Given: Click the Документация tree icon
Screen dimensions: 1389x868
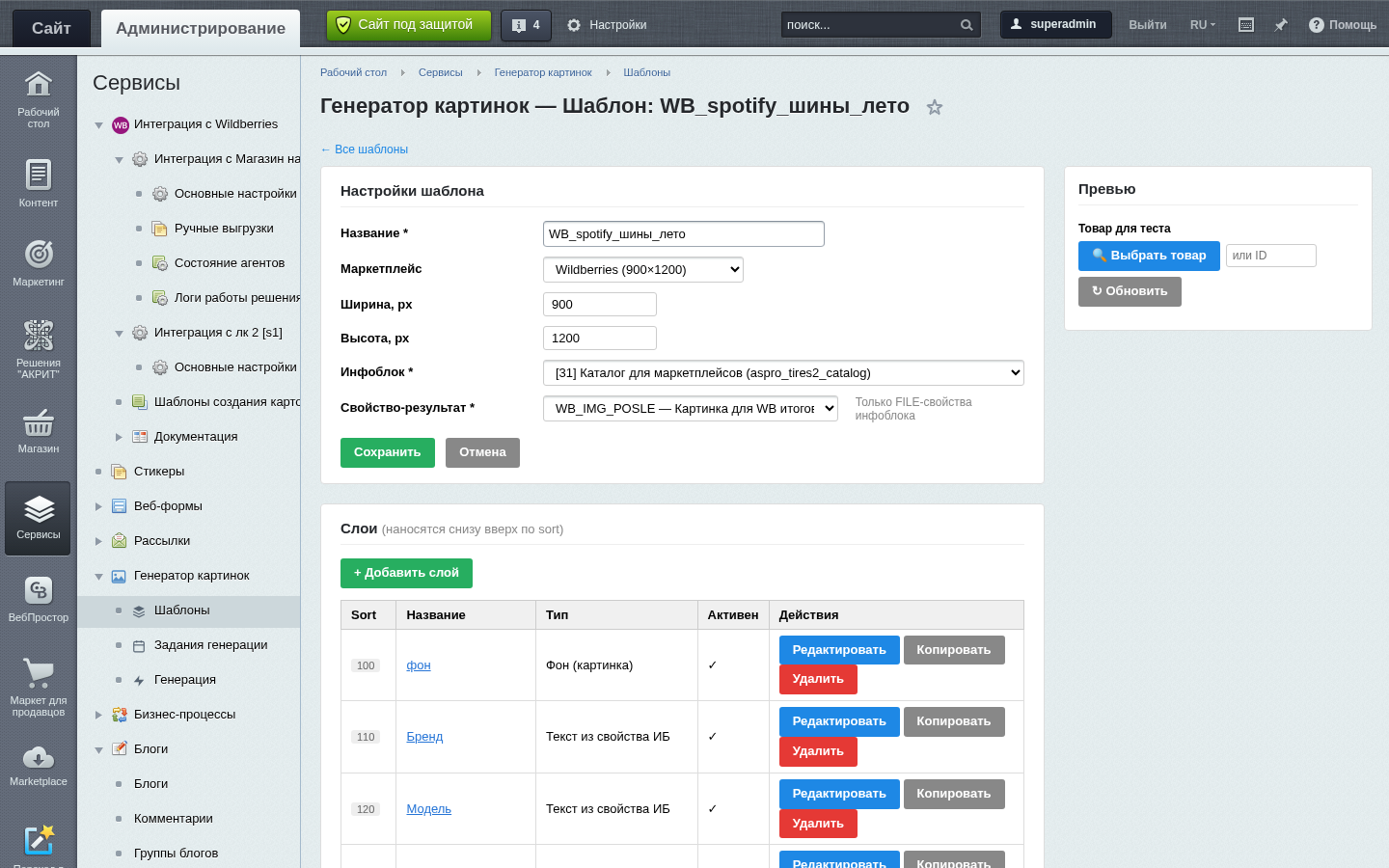Looking at the screenshot, I should [x=140, y=437].
